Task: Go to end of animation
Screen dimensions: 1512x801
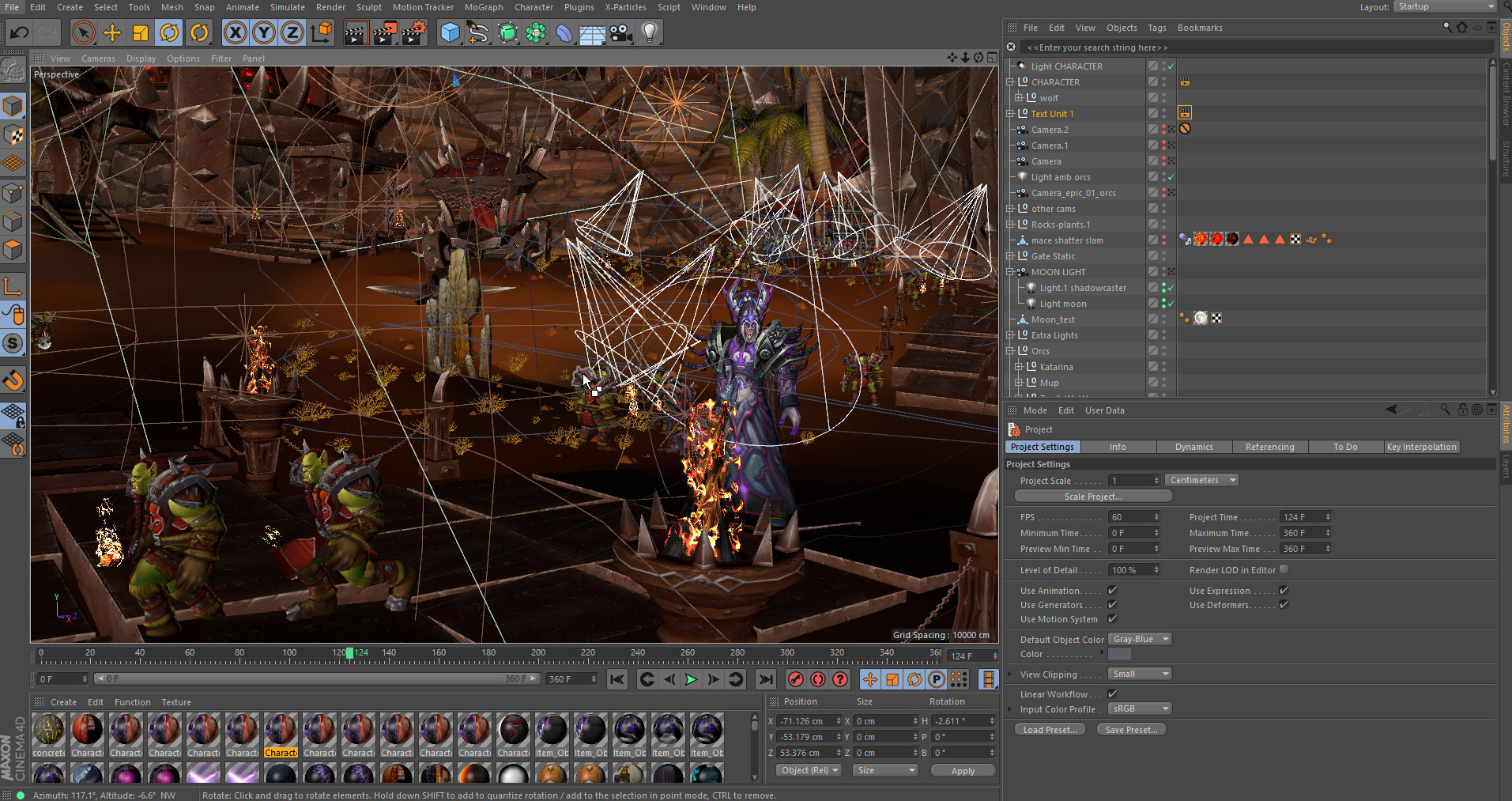Action: (x=765, y=679)
